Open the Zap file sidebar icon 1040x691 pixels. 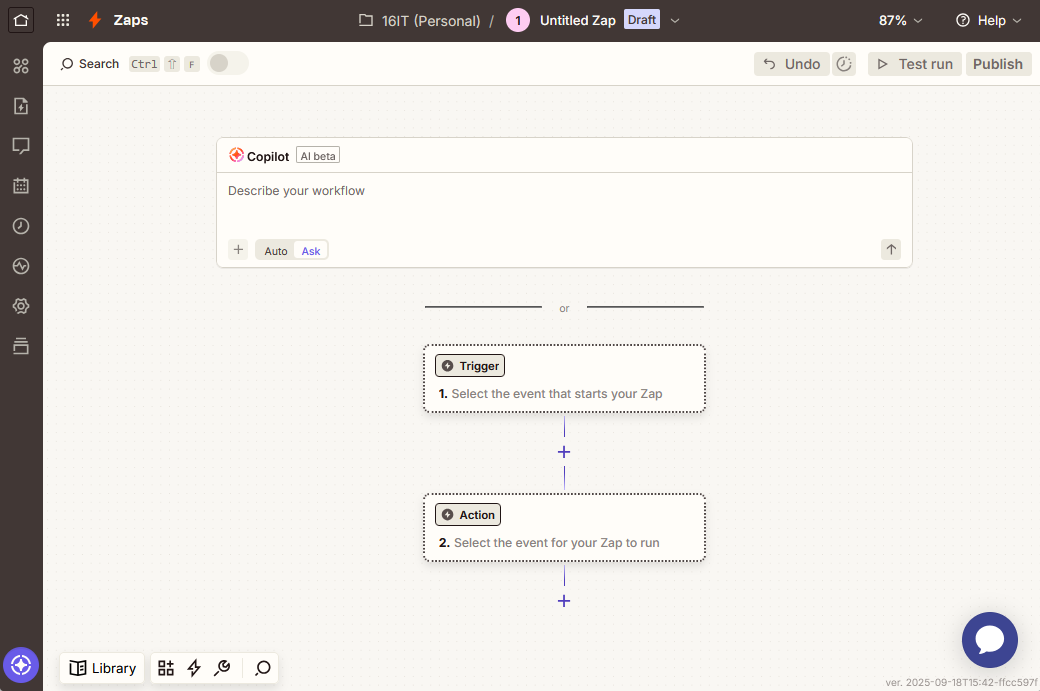click(x=21, y=106)
